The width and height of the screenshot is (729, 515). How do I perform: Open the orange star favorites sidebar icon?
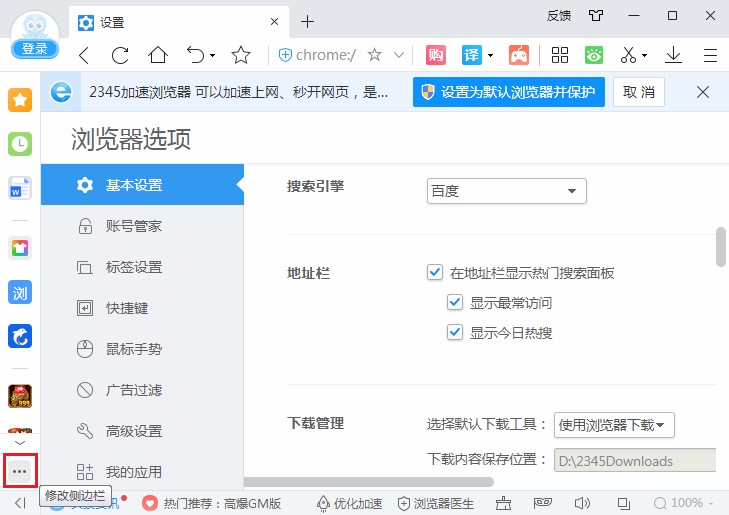pos(20,100)
